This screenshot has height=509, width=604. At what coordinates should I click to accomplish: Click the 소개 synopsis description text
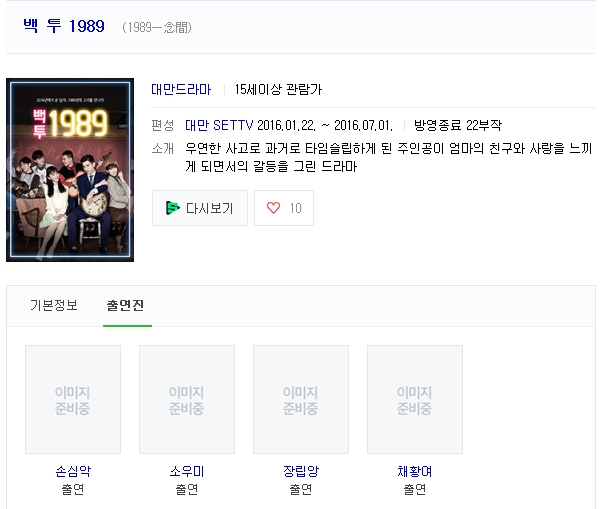388,157
